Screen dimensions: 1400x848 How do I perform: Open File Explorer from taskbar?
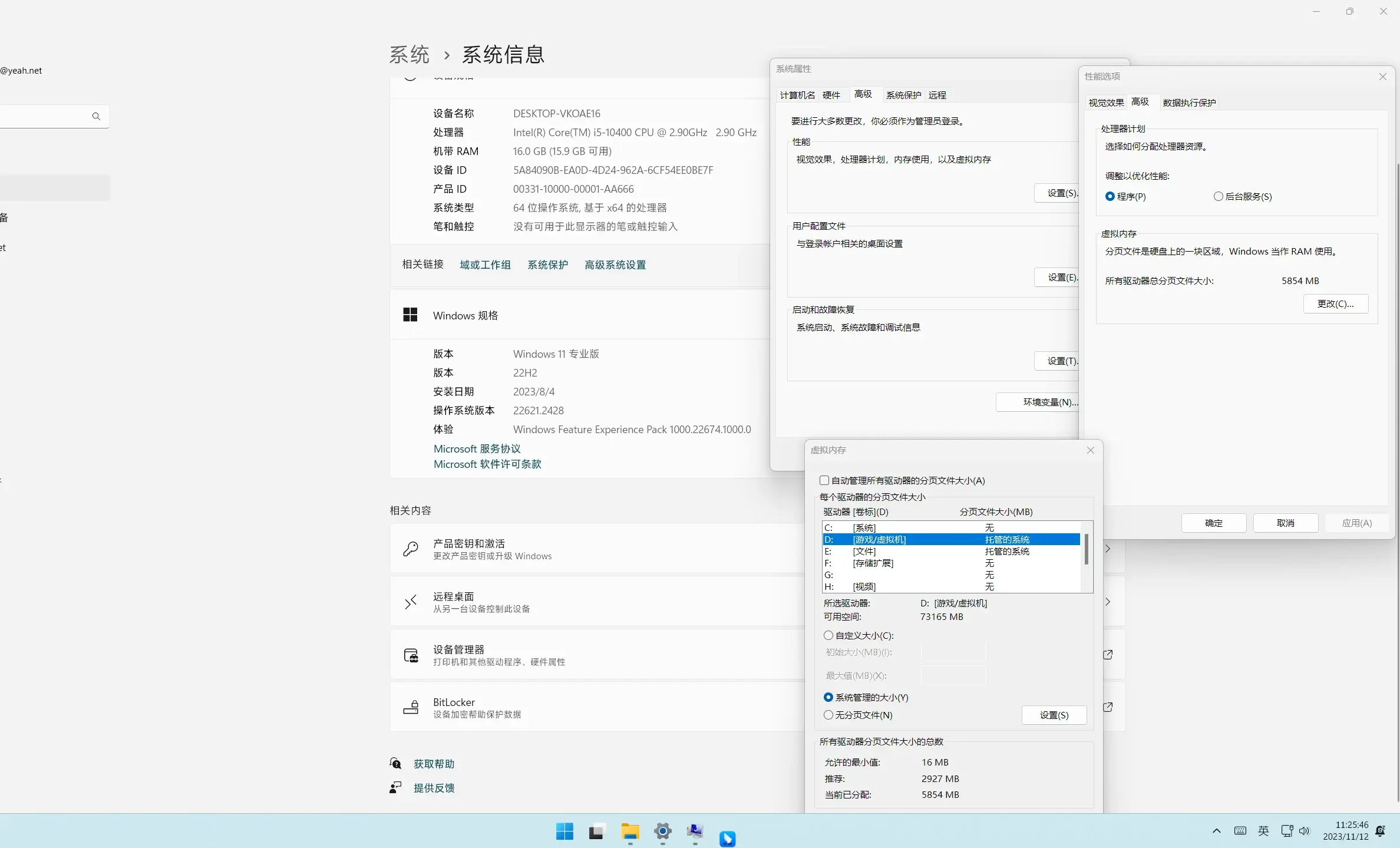(630, 831)
